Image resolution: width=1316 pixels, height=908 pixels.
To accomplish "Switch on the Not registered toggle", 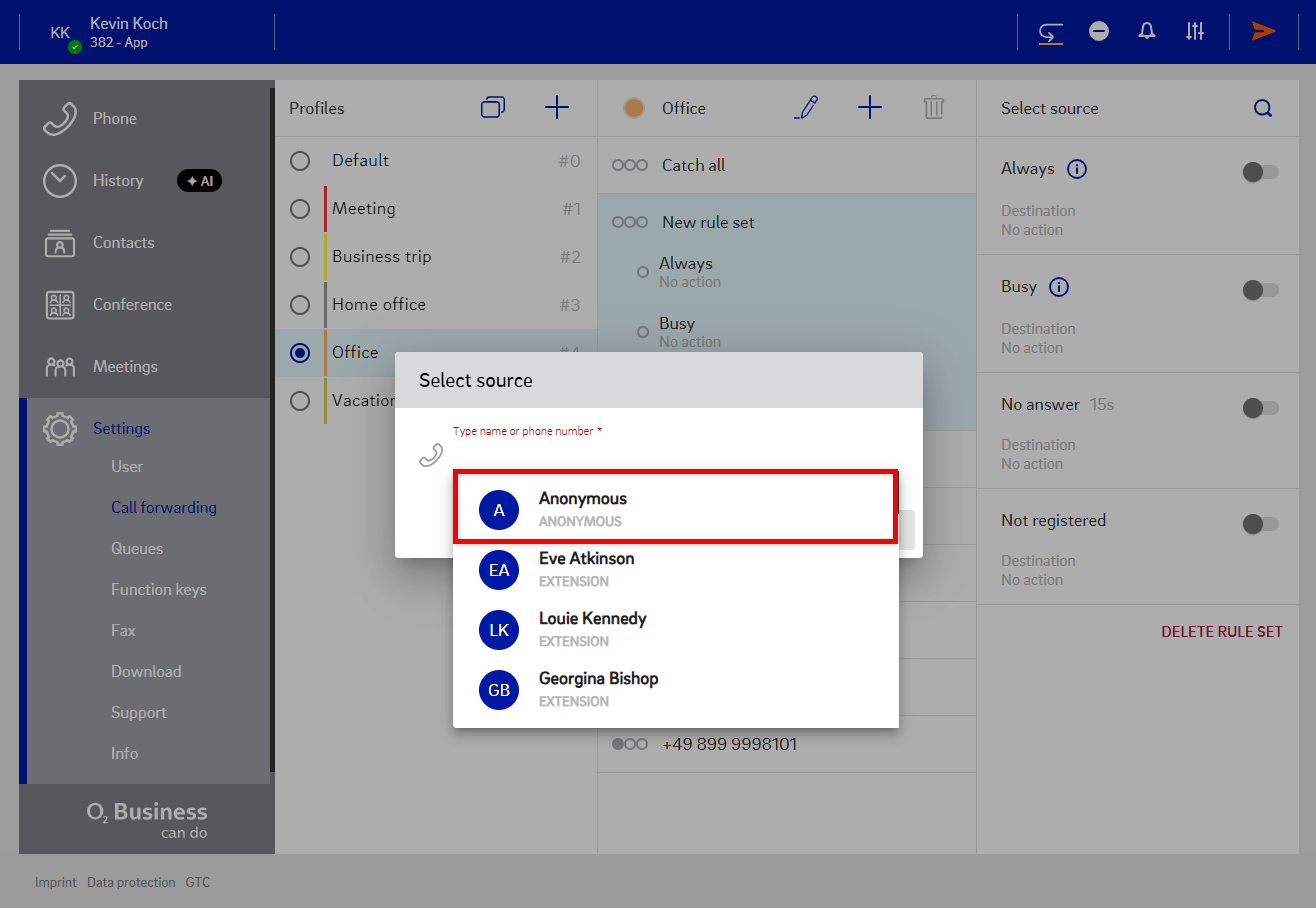I will click(1259, 524).
